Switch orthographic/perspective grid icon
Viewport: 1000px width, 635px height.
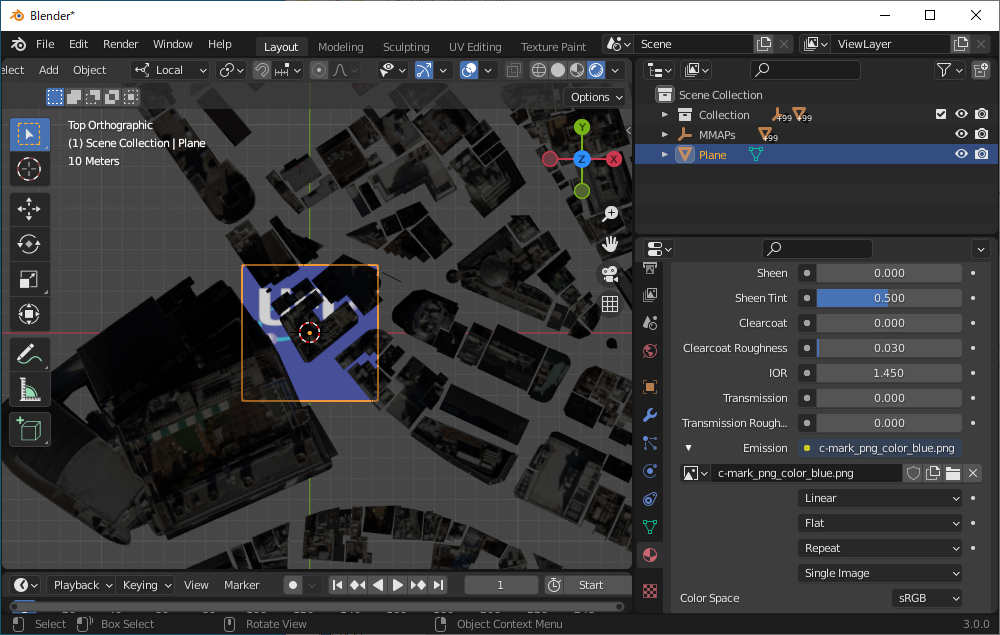pos(610,304)
